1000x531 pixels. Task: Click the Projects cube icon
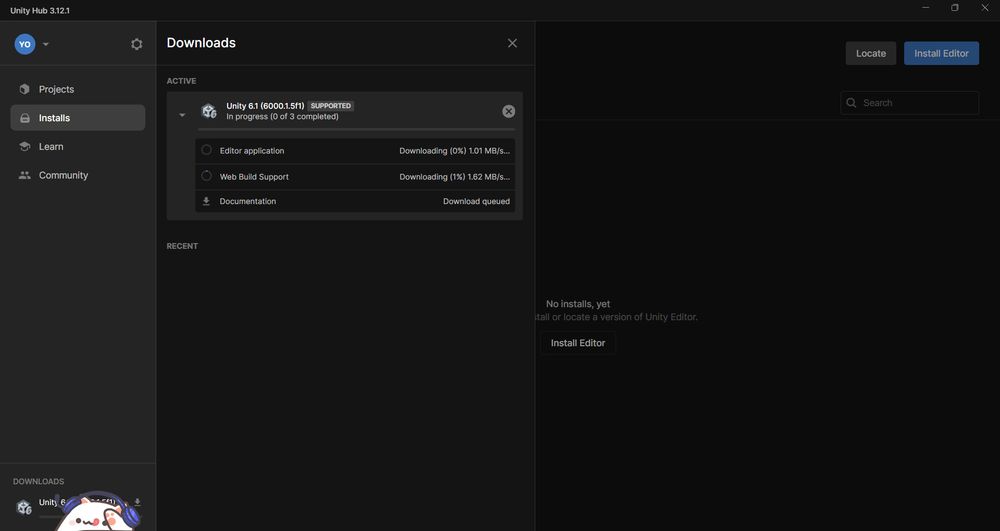[x=24, y=89]
